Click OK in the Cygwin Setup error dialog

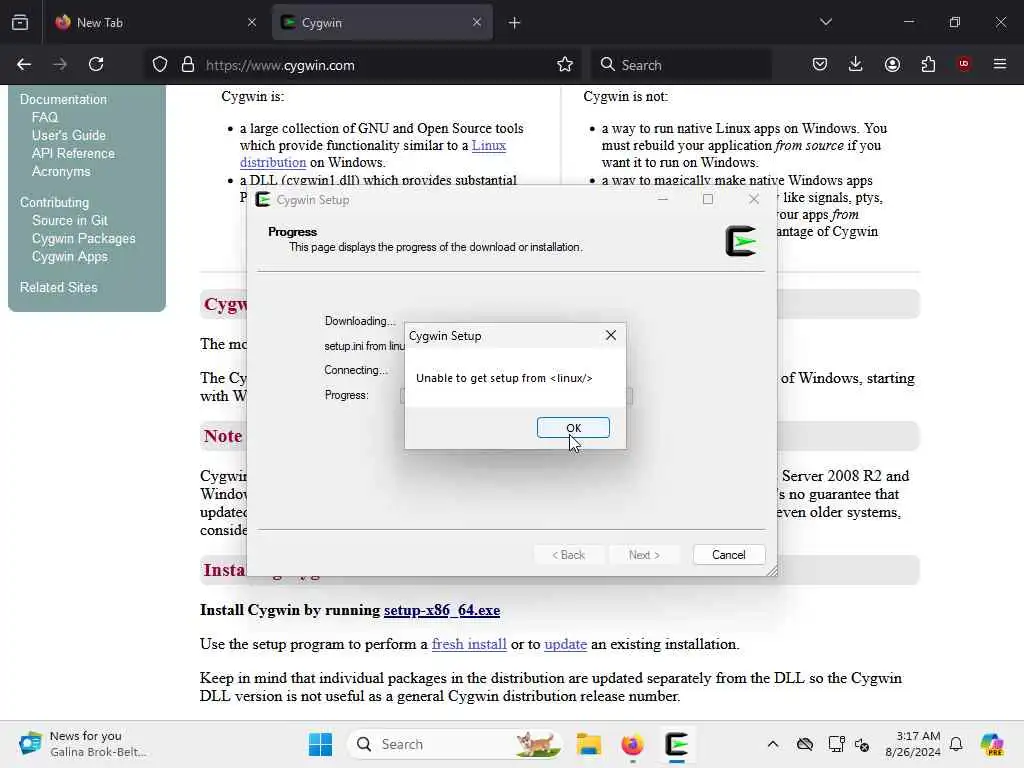(573, 428)
